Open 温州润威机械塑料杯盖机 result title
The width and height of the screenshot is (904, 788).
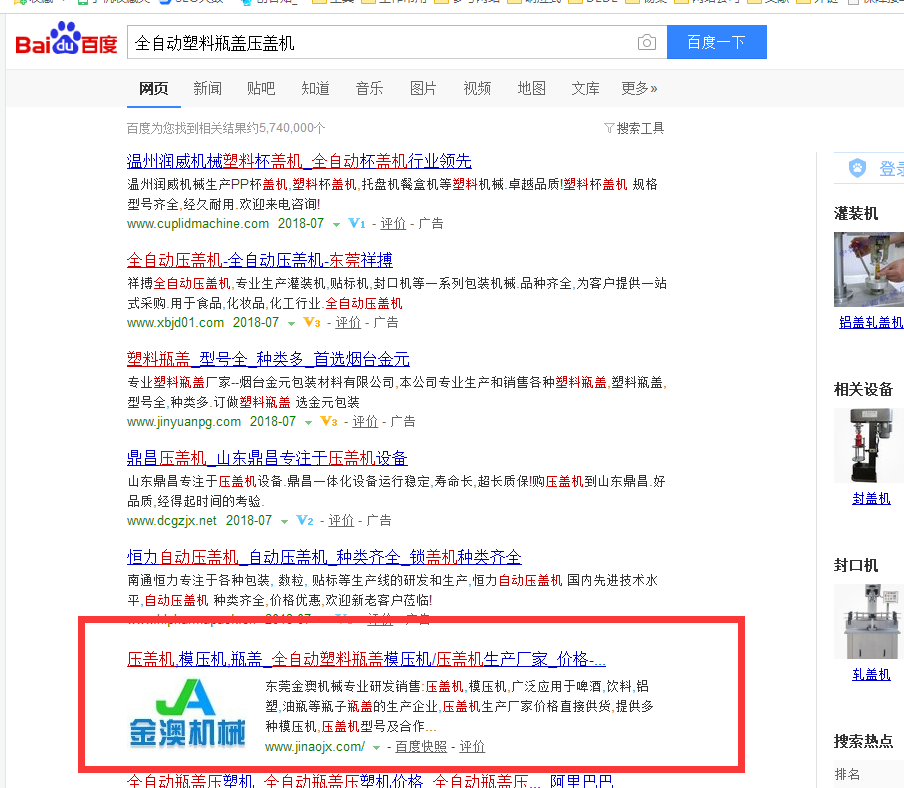[x=299, y=161]
